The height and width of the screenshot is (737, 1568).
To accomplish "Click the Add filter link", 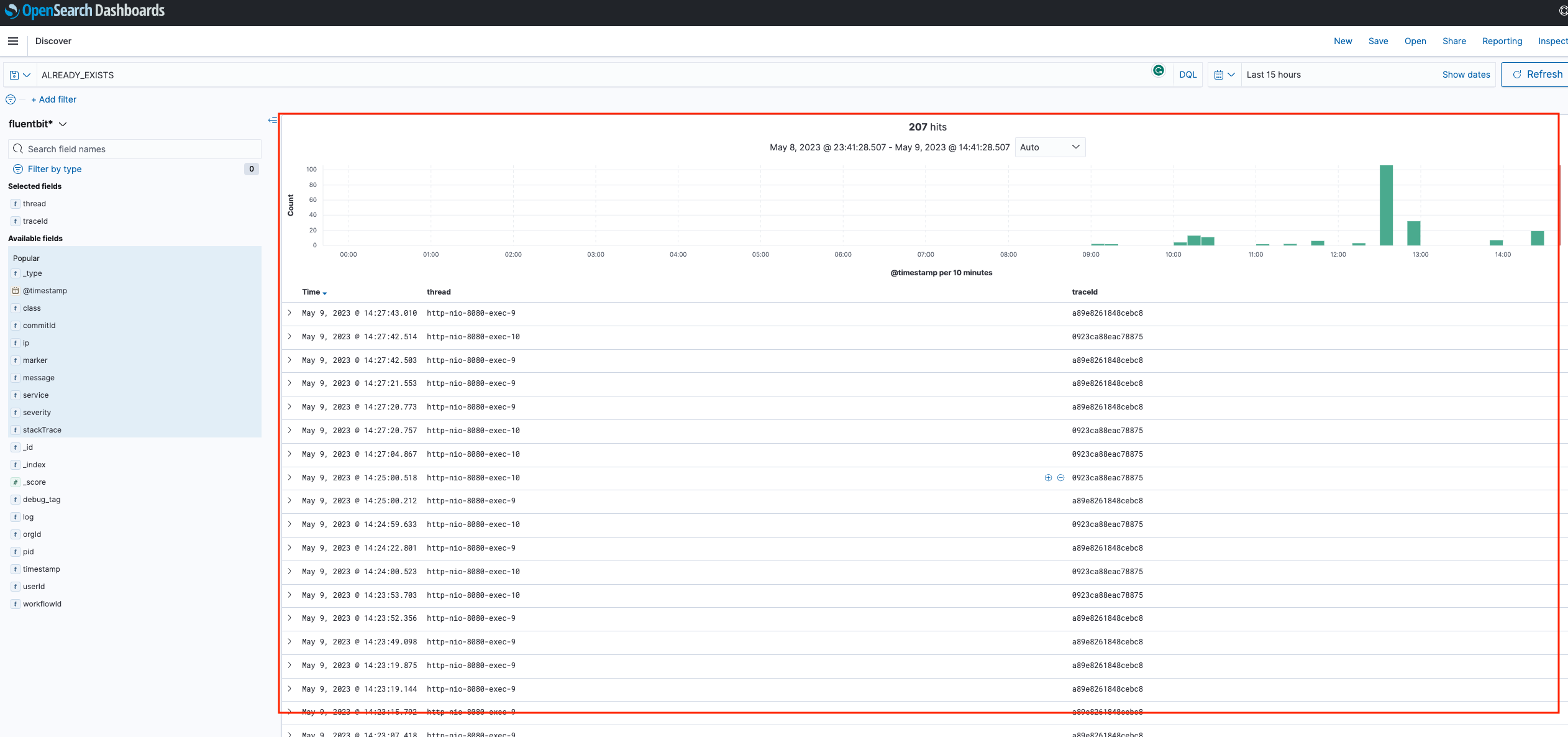I will tap(54, 99).
